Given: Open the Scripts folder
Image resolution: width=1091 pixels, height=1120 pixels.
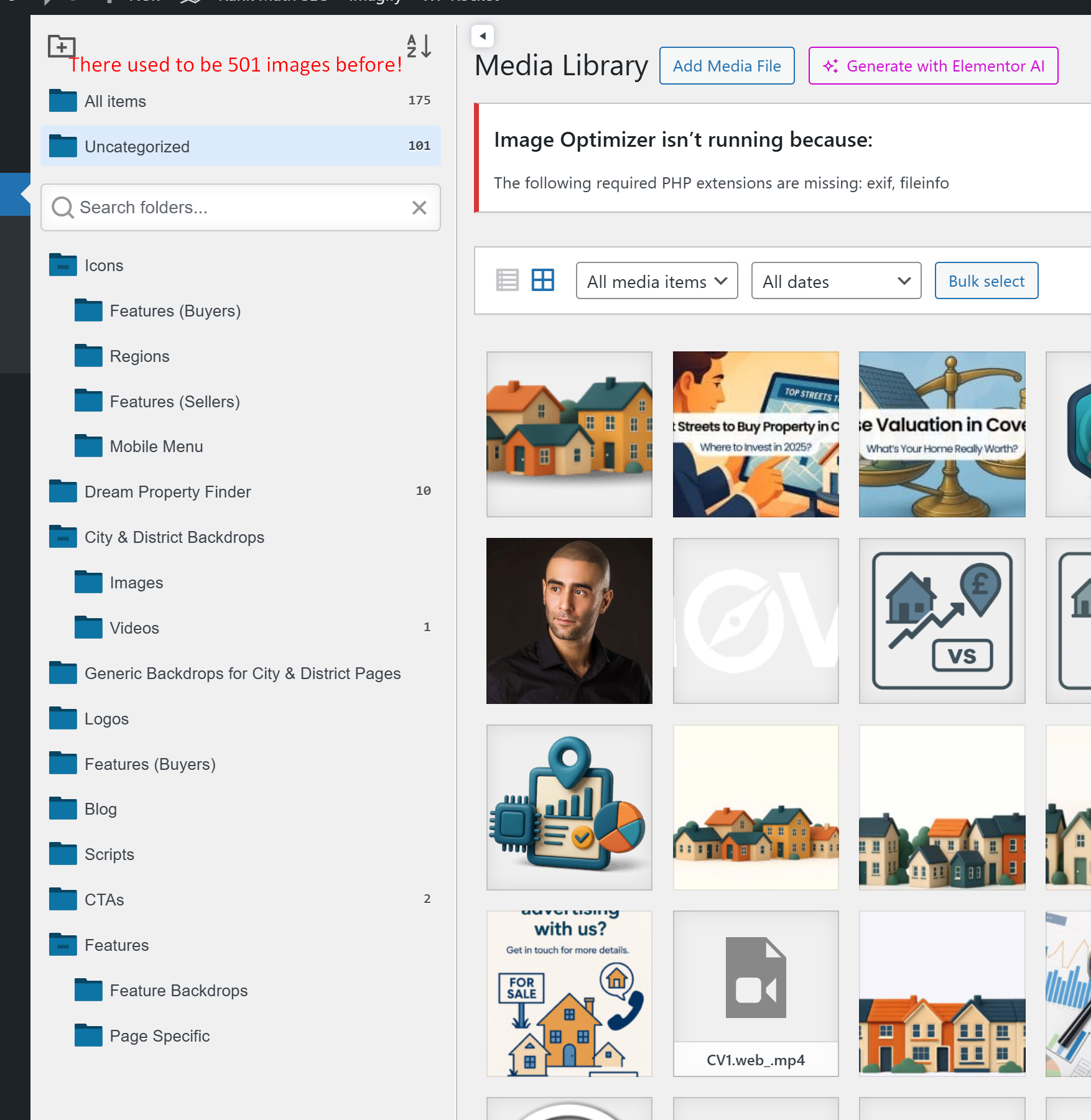Looking at the screenshot, I should pos(109,854).
